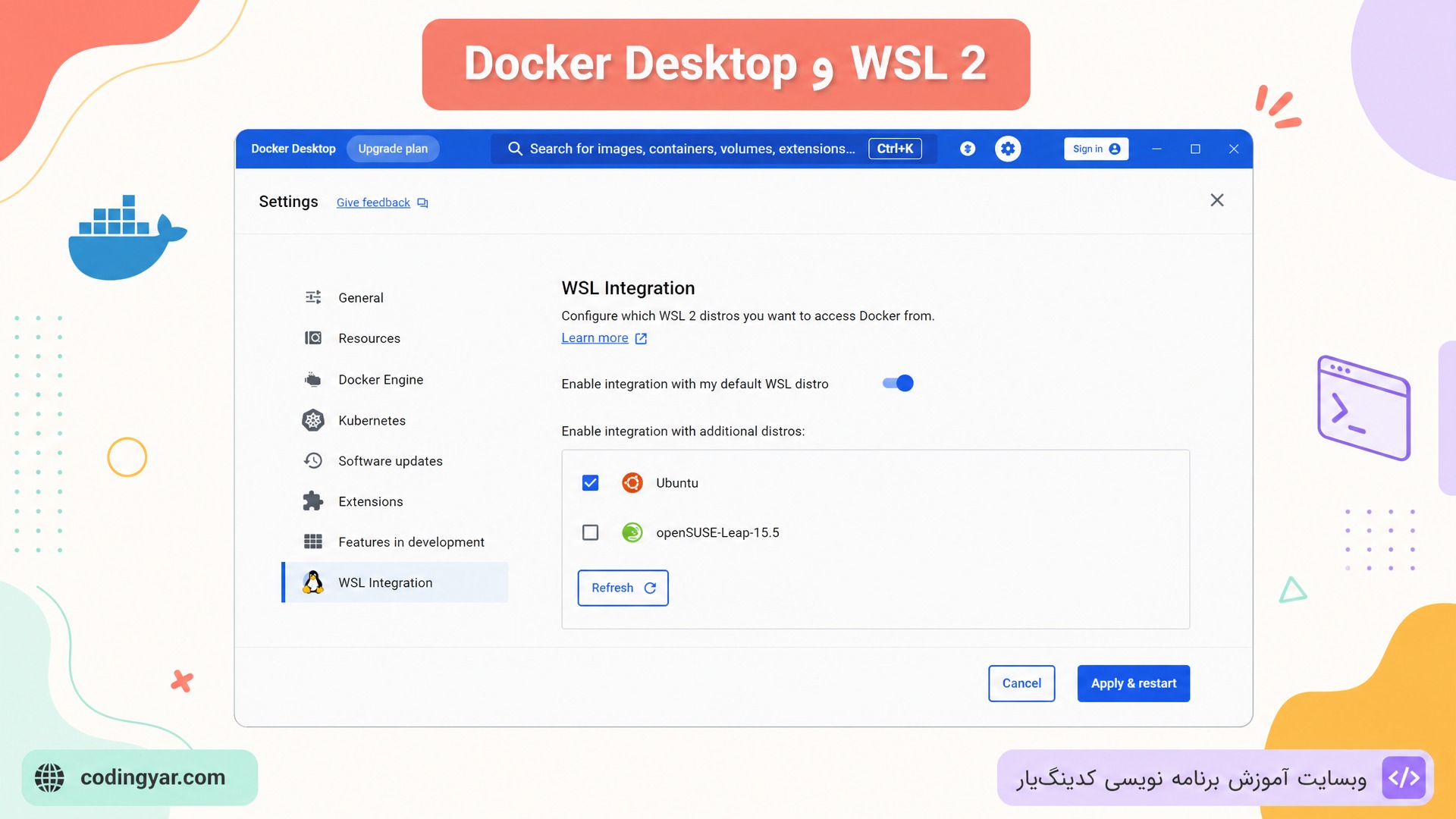Click the codingyar.com text

pyautogui.click(x=152, y=777)
